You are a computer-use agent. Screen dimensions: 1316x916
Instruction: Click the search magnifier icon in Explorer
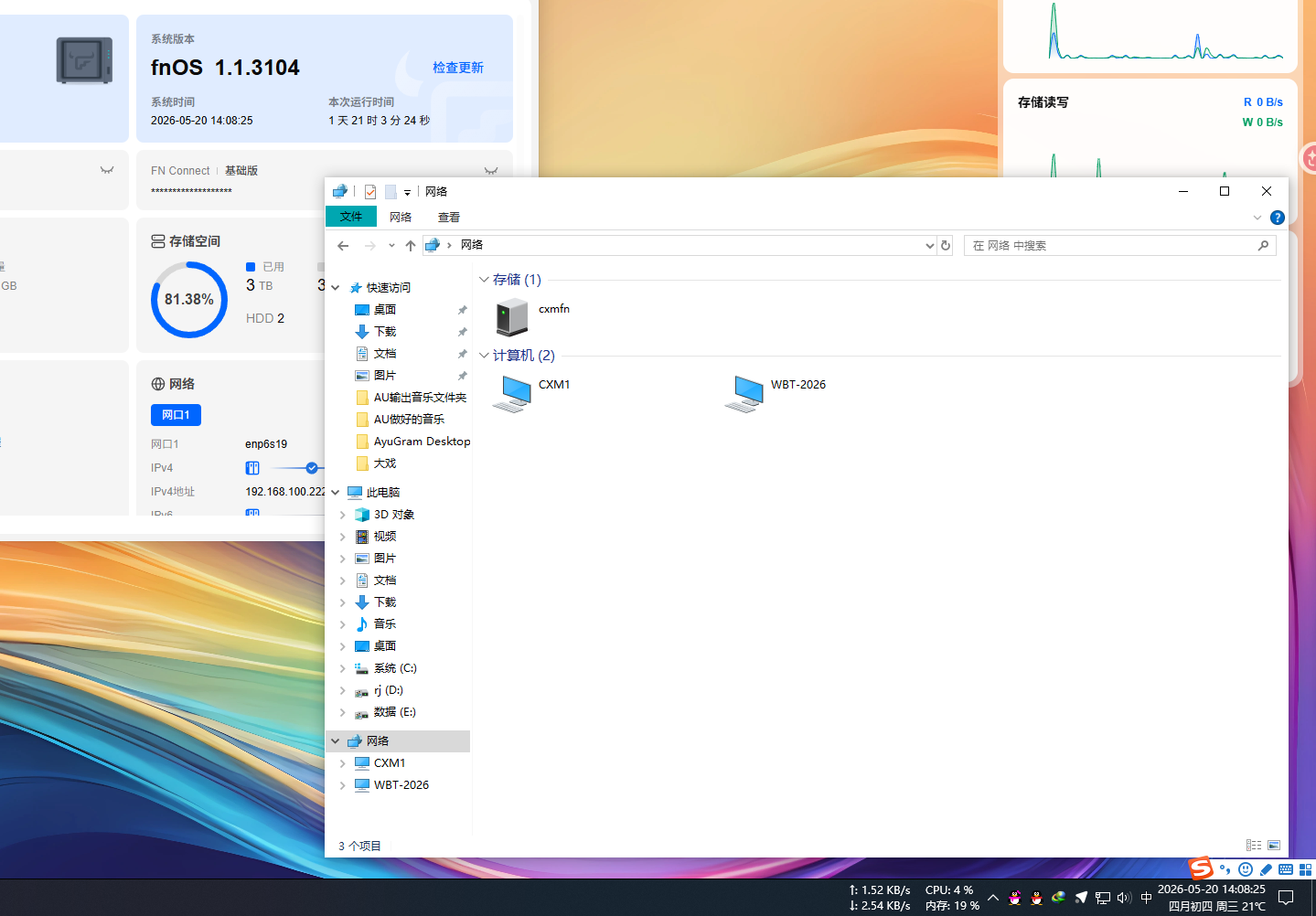point(1263,245)
